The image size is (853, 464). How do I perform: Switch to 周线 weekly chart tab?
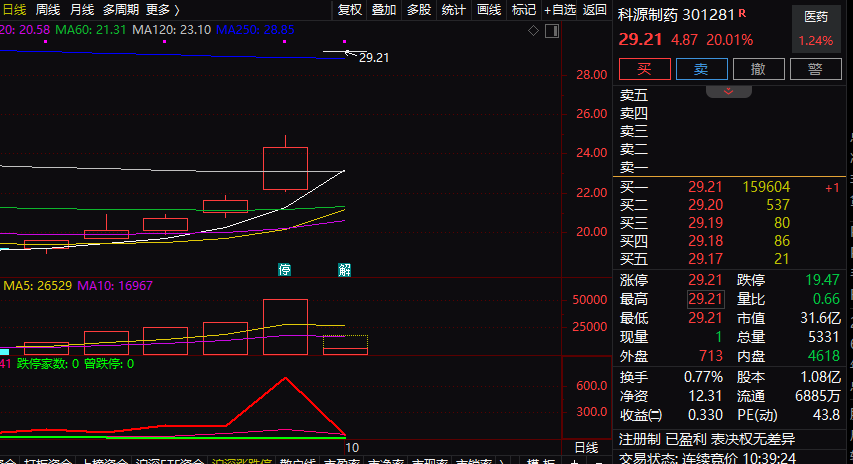[48, 10]
